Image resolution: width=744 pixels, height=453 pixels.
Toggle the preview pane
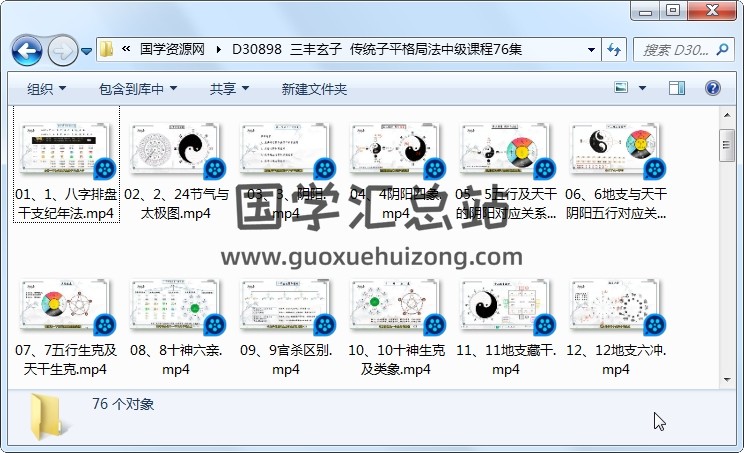(677, 88)
